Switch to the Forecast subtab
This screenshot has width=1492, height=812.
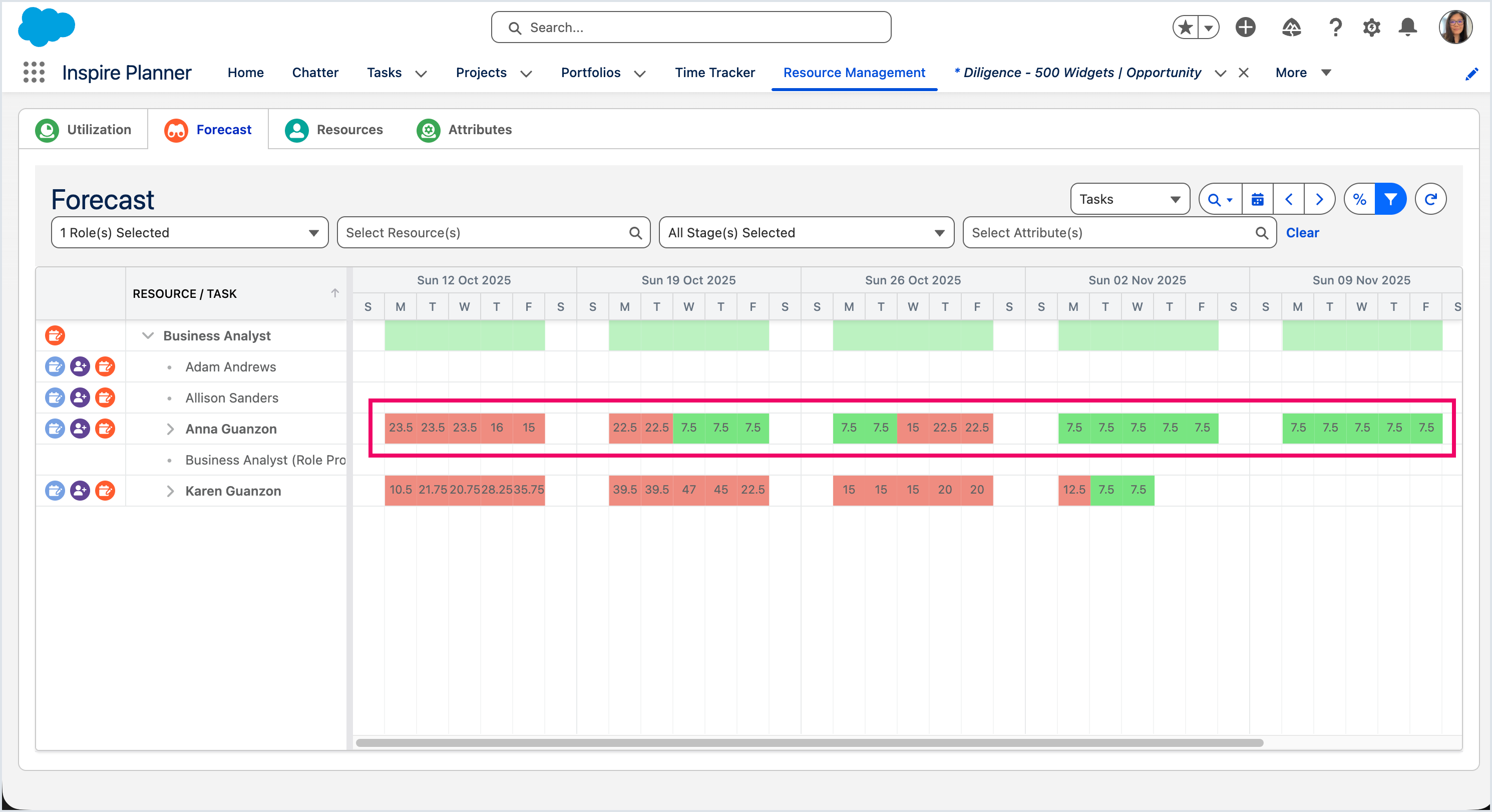(208, 129)
